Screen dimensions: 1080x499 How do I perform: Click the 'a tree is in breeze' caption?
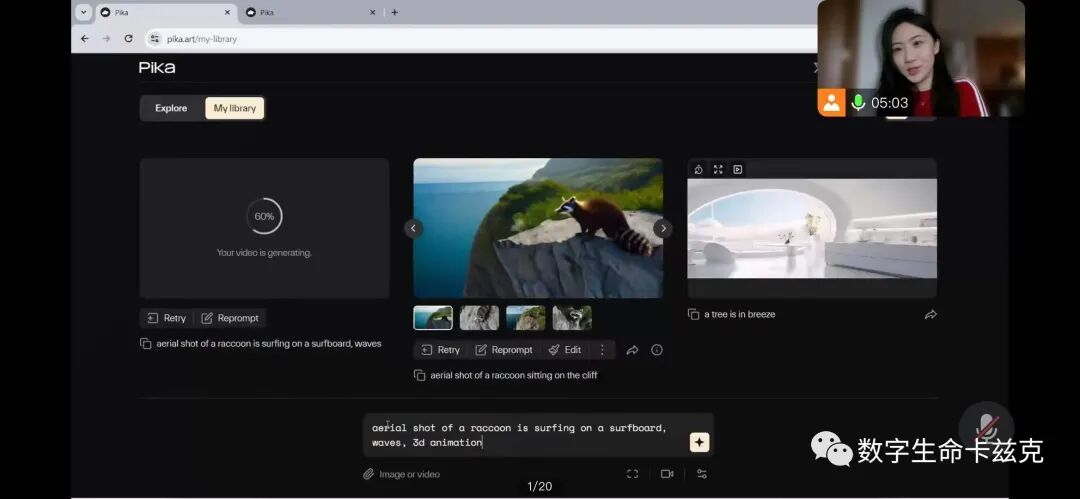tap(740, 314)
